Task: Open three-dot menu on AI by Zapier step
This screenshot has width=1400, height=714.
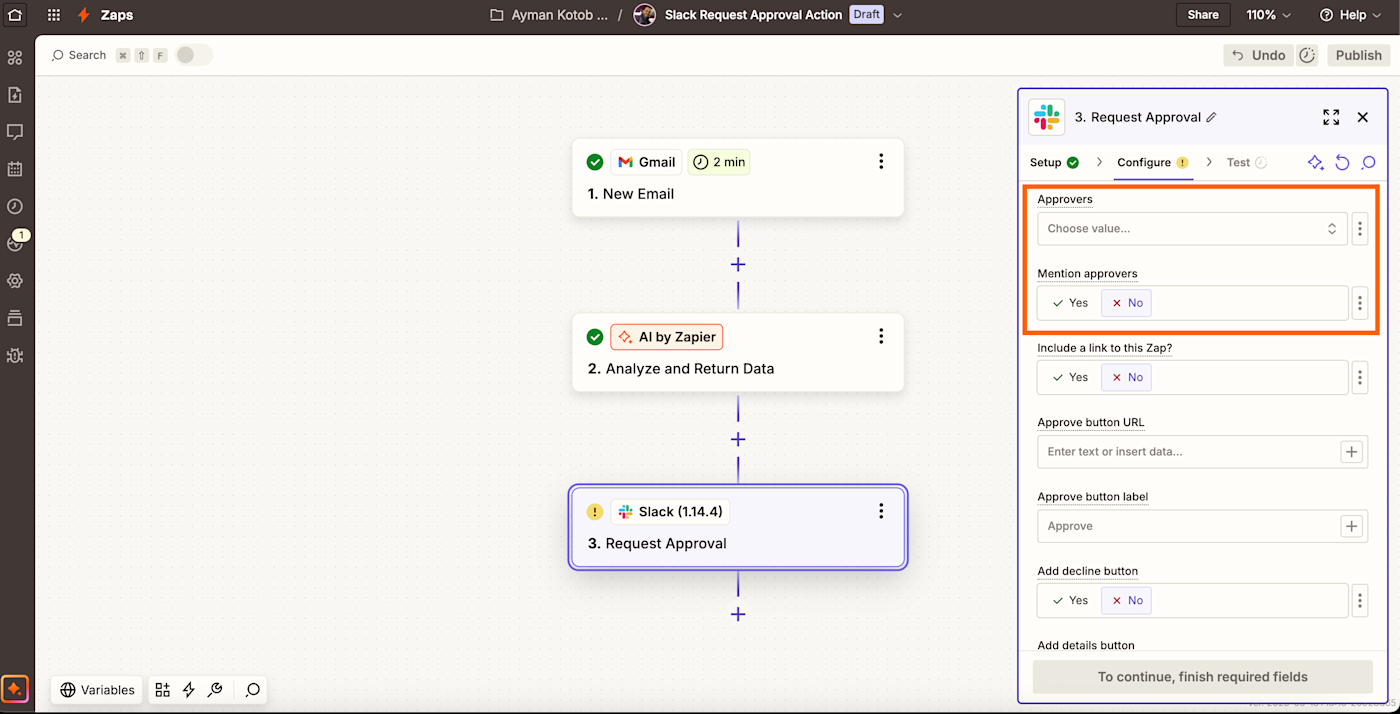Action: pyautogui.click(x=881, y=336)
